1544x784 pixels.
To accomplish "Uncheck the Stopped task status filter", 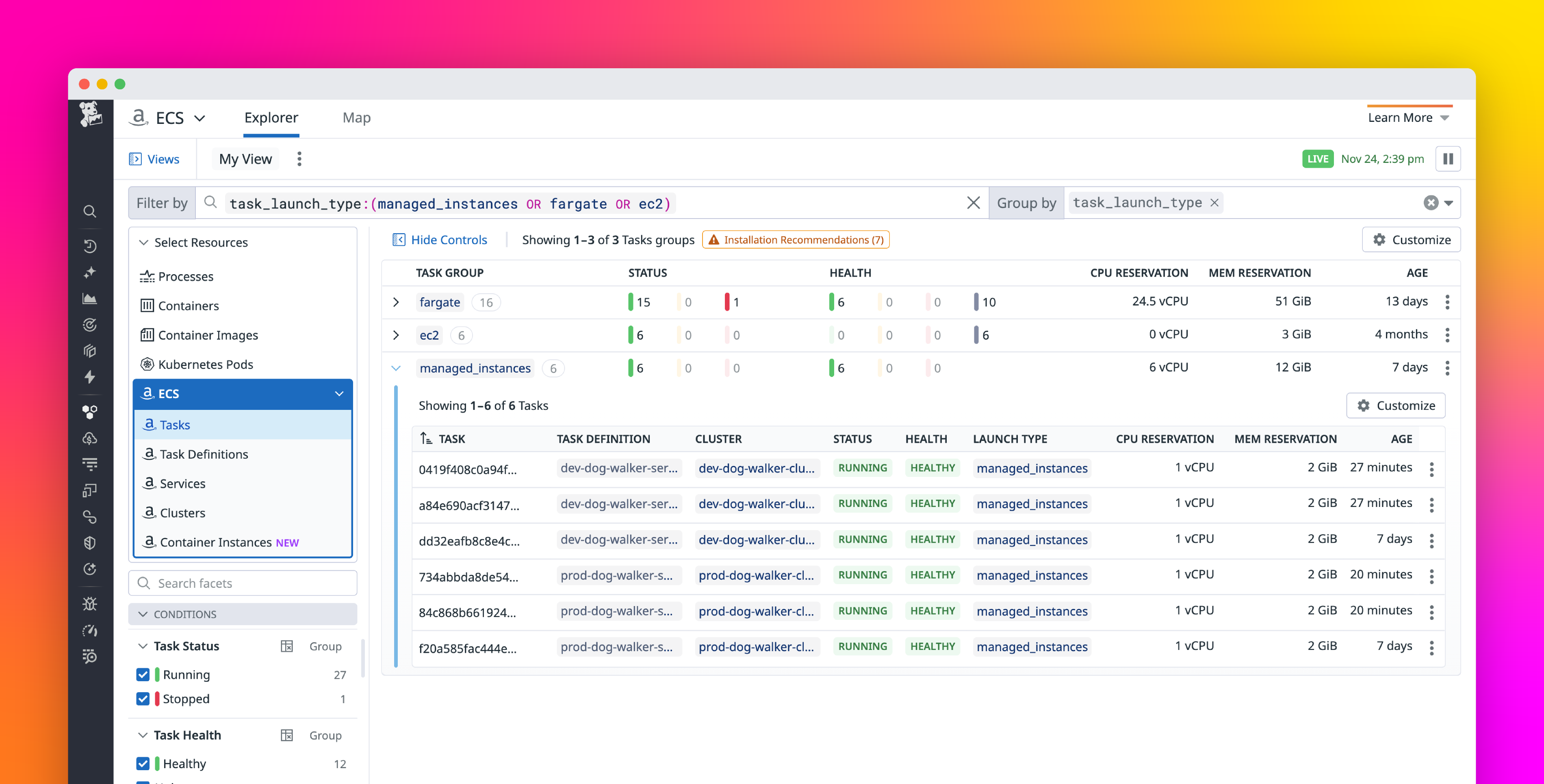I will [143, 698].
